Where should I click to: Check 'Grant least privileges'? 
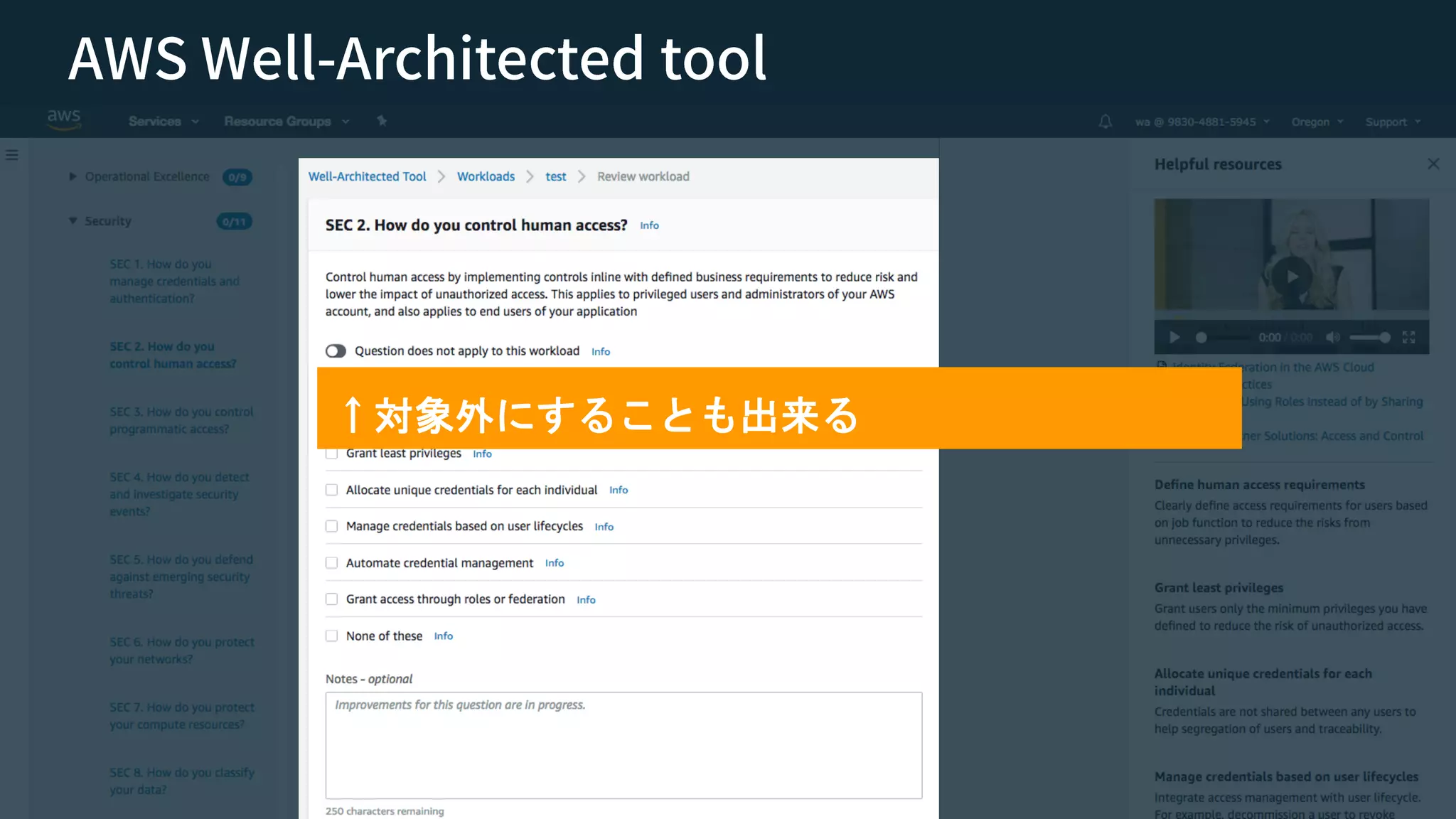coord(331,454)
